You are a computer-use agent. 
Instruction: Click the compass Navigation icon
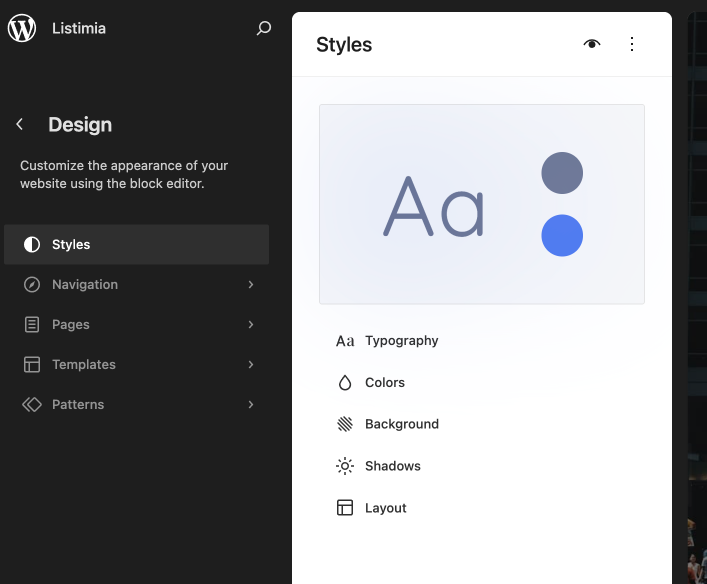pos(32,285)
